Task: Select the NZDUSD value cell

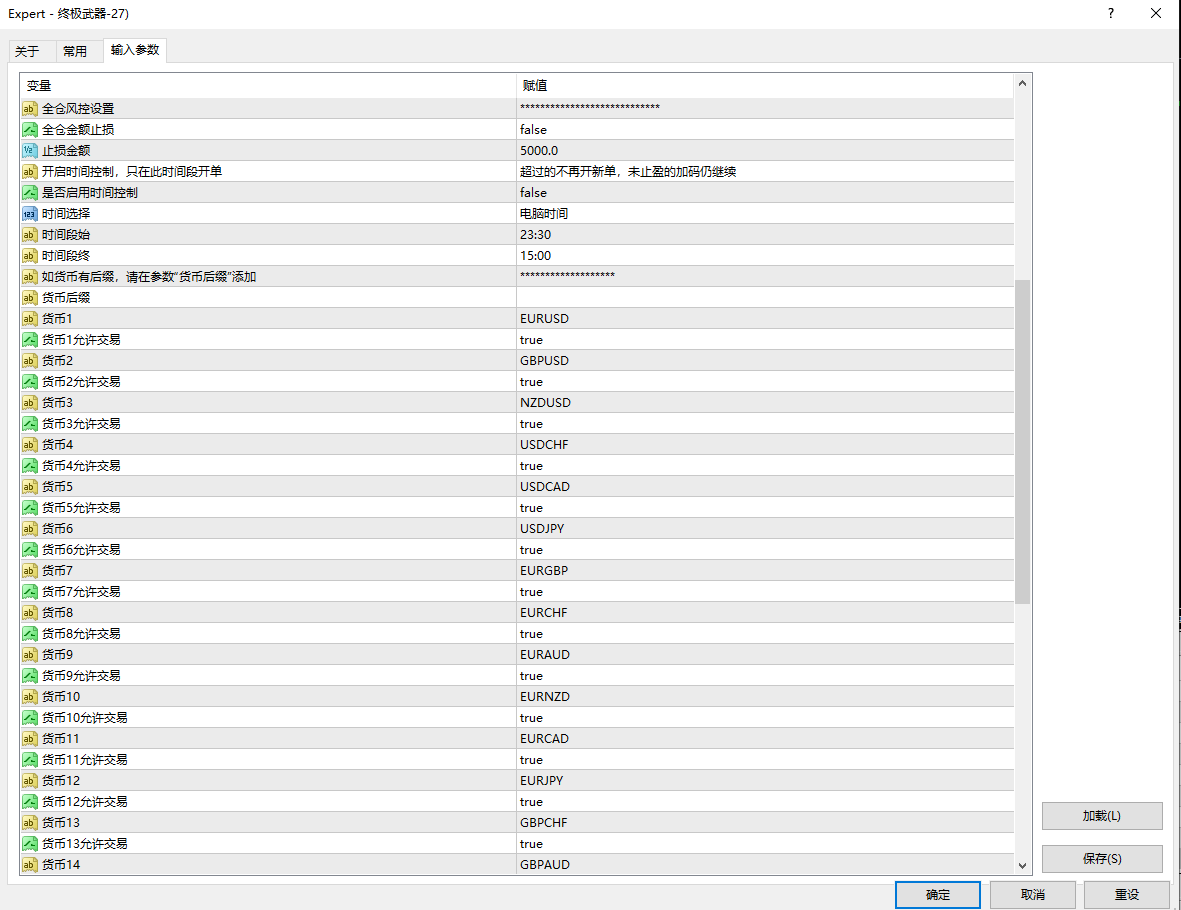Action: tap(765, 403)
